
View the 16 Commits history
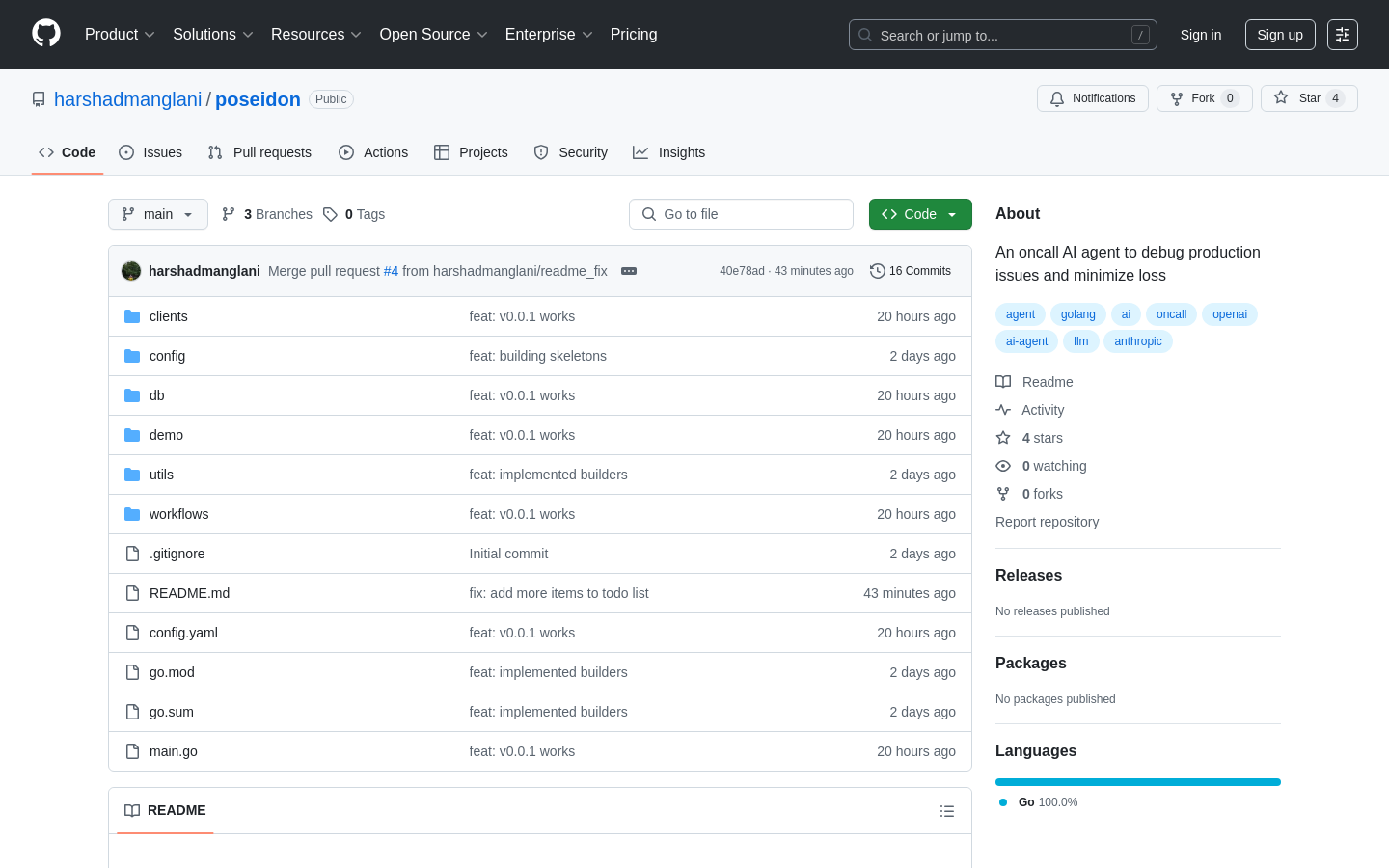[911, 271]
